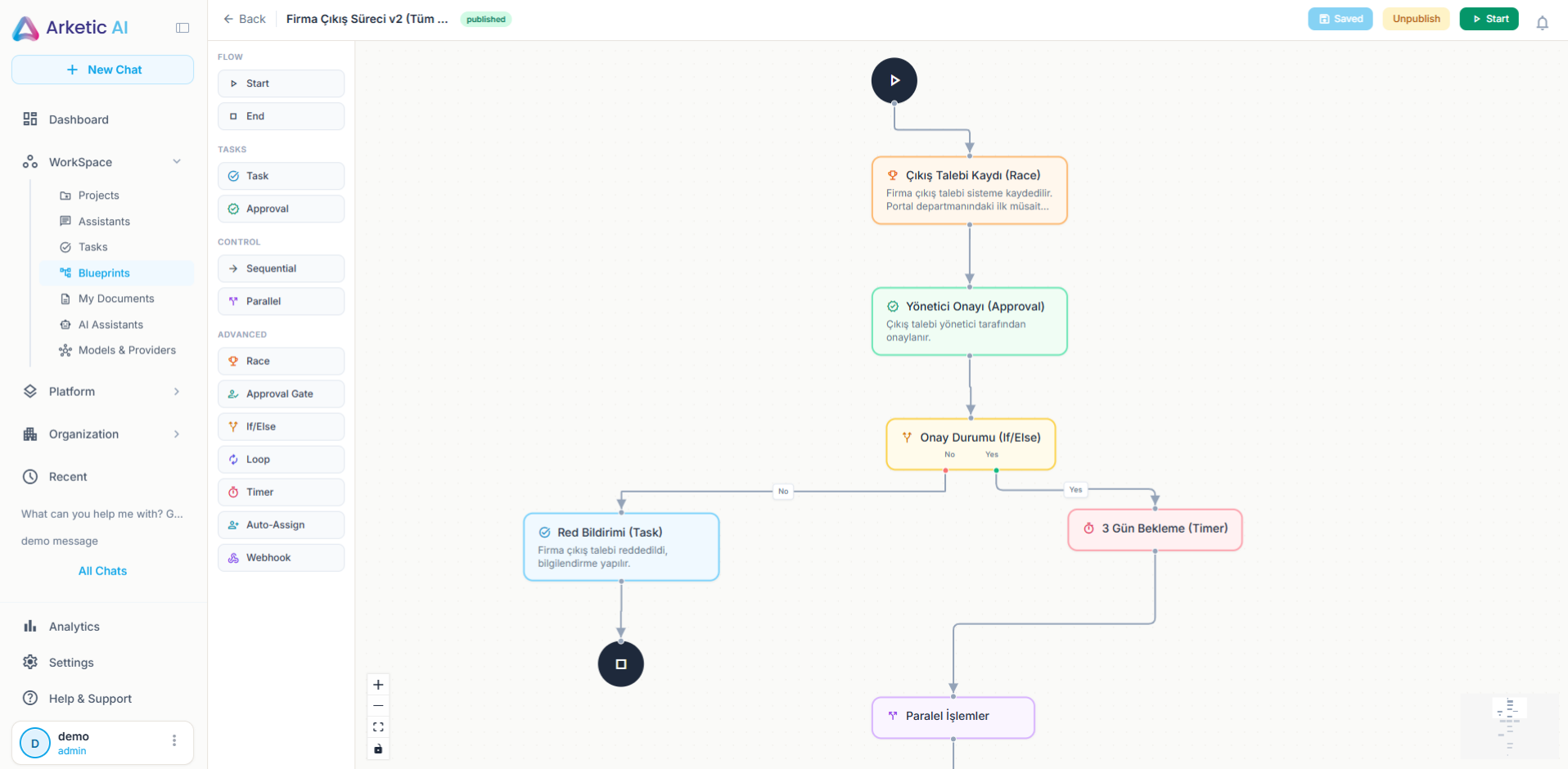Go Back to blueprint list

pyautogui.click(x=245, y=19)
